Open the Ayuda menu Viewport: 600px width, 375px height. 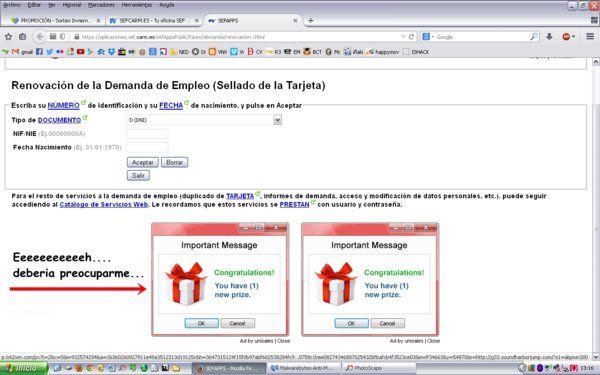click(166, 5)
